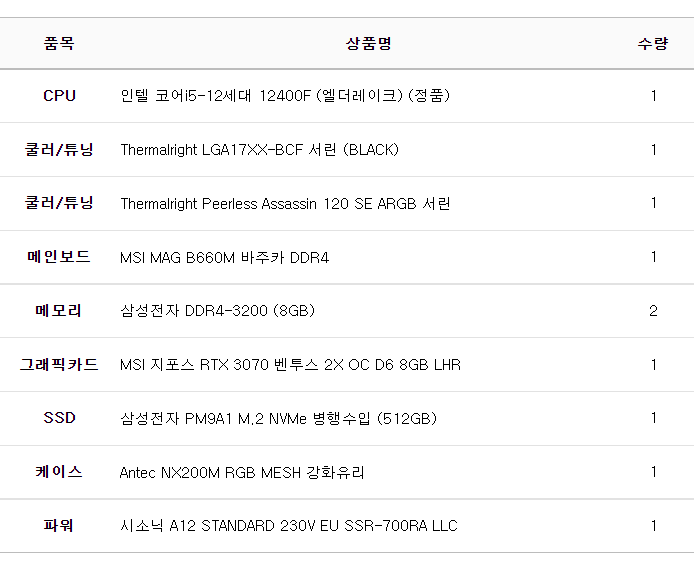Screen dimensions: 694x561
Task: Open the 인텔 코어i5-12세대 12400F product
Action: tap(285, 96)
